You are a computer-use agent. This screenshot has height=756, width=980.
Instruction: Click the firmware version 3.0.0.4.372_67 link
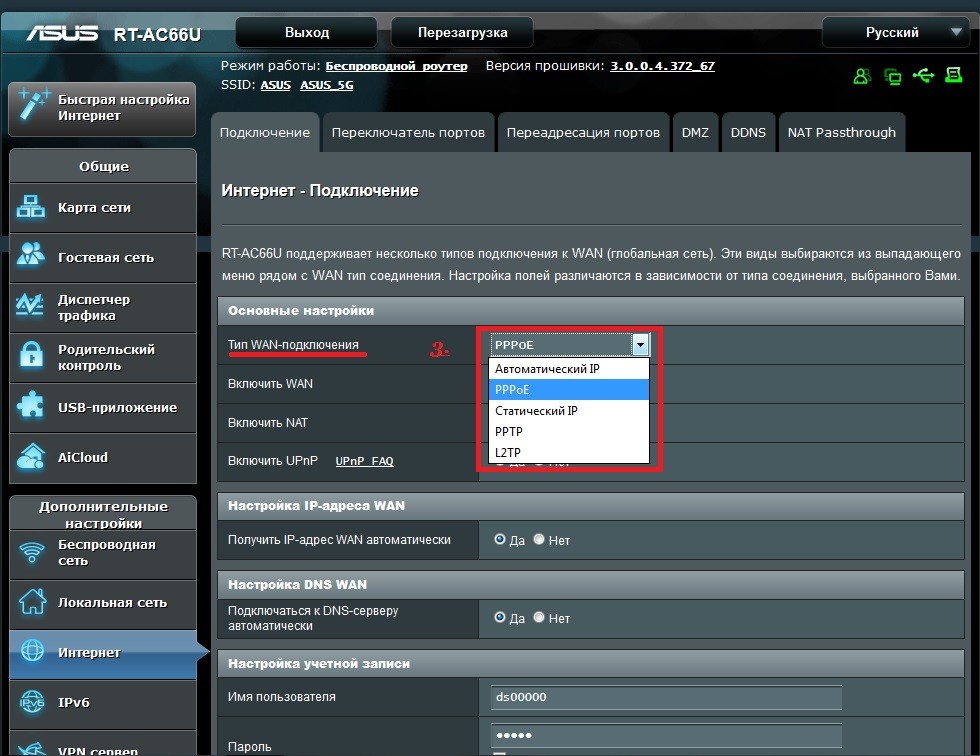(662, 66)
